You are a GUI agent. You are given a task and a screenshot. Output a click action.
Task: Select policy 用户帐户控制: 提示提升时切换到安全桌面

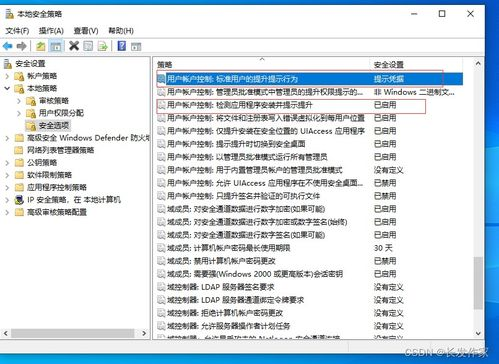point(310,144)
